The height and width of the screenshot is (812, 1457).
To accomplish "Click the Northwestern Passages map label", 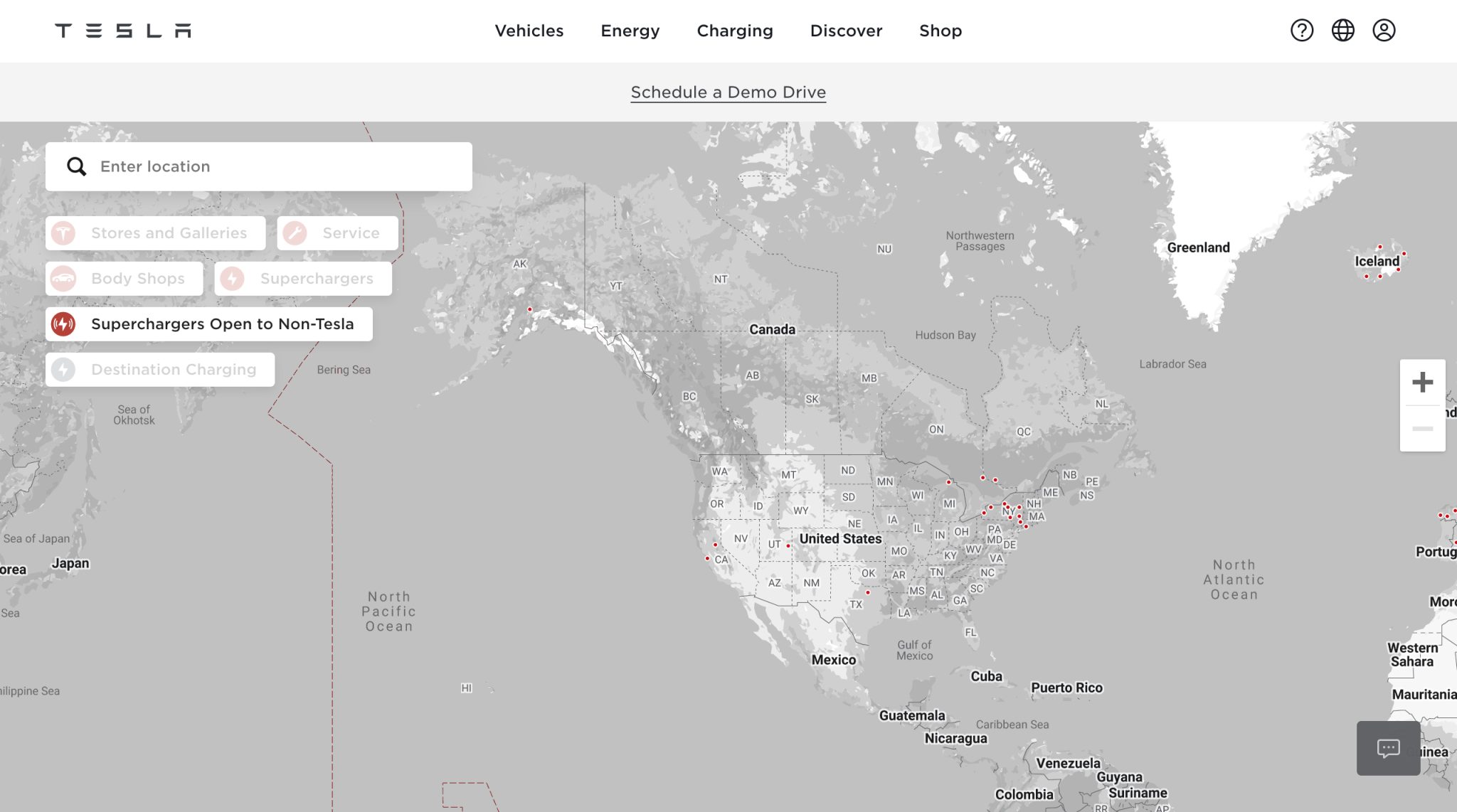I will (x=980, y=241).
